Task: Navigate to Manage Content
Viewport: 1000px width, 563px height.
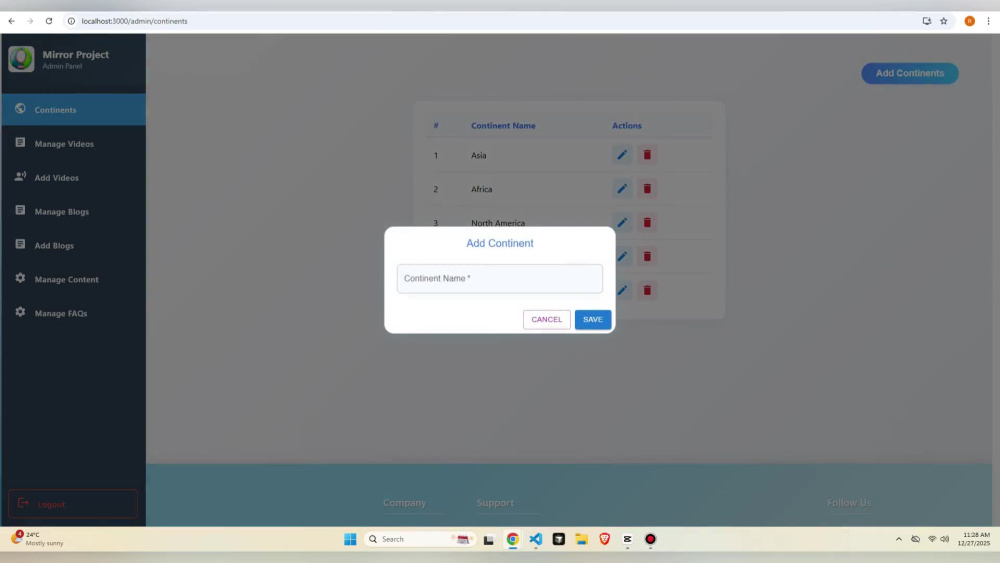Action: 73,279
